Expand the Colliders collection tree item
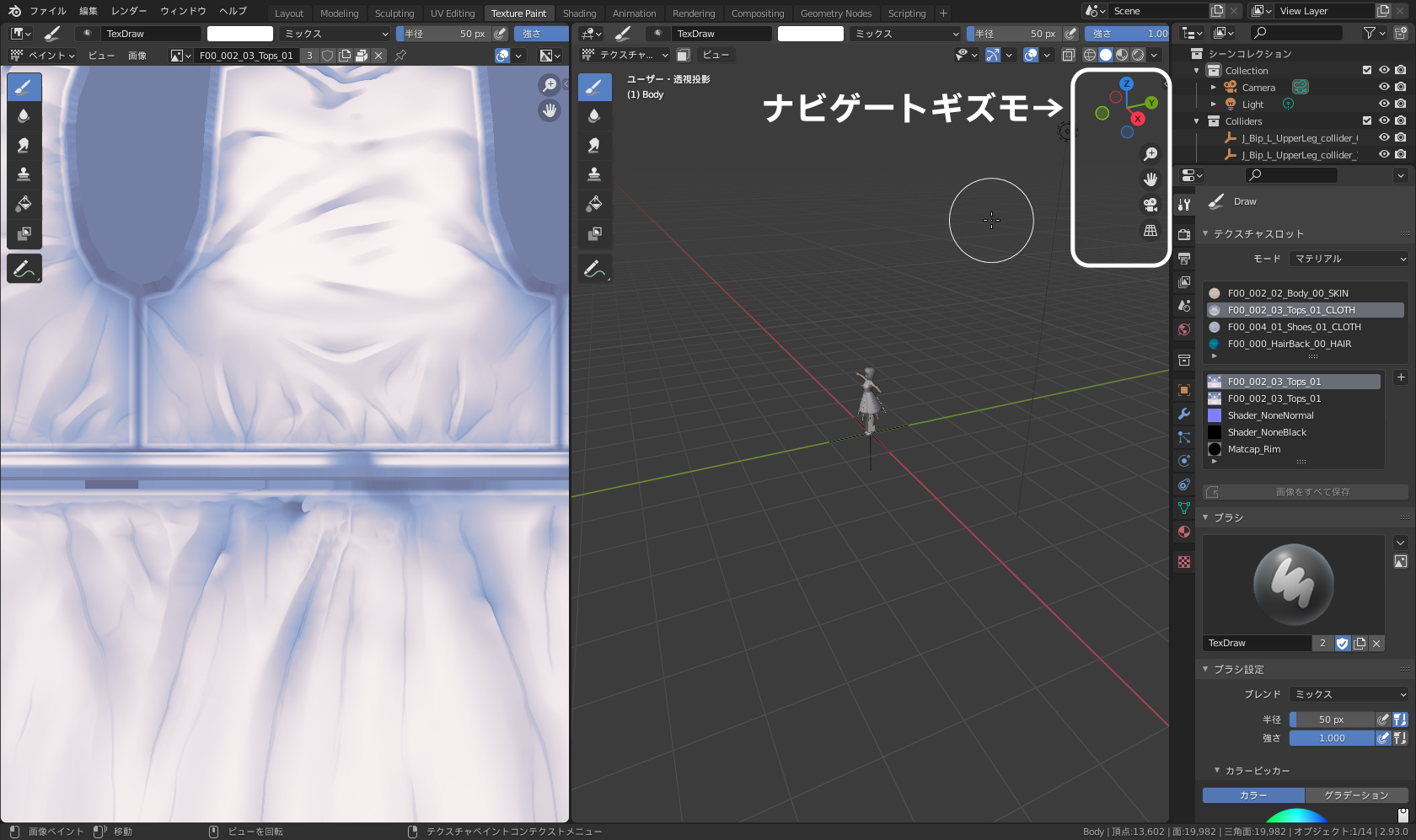 click(x=1196, y=121)
